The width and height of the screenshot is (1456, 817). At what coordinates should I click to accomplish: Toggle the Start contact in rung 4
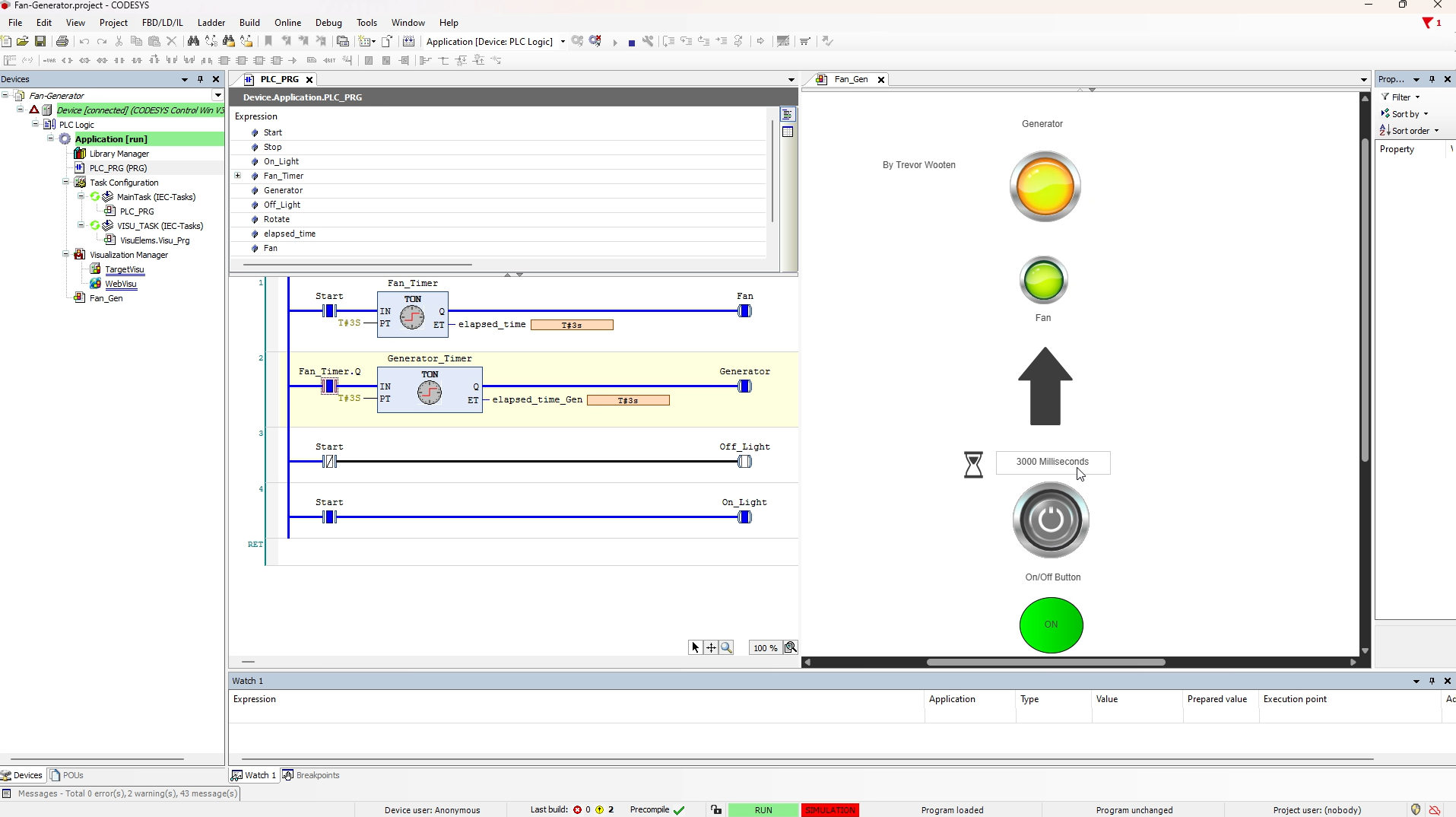pyautogui.click(x=329, y=517)
